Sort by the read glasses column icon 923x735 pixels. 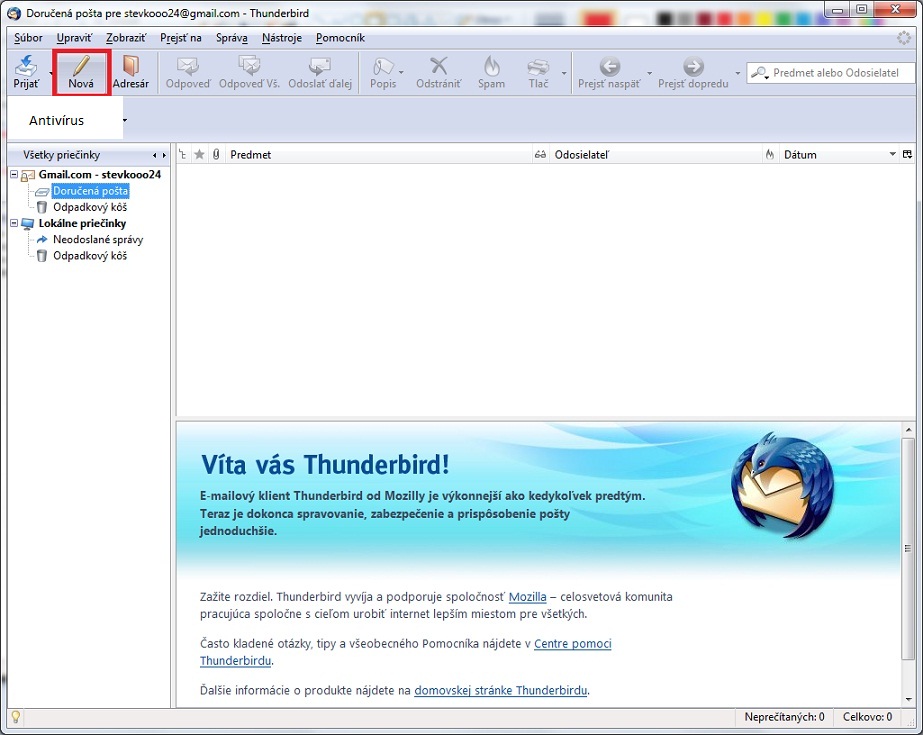(540, 155)
